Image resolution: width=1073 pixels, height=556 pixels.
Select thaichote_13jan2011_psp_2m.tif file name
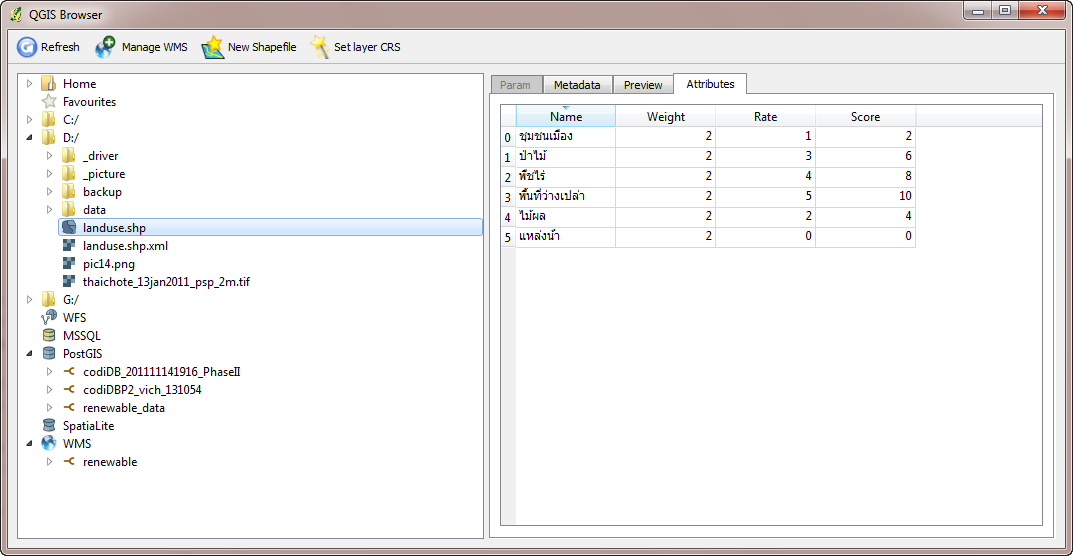tap(166, 281)
